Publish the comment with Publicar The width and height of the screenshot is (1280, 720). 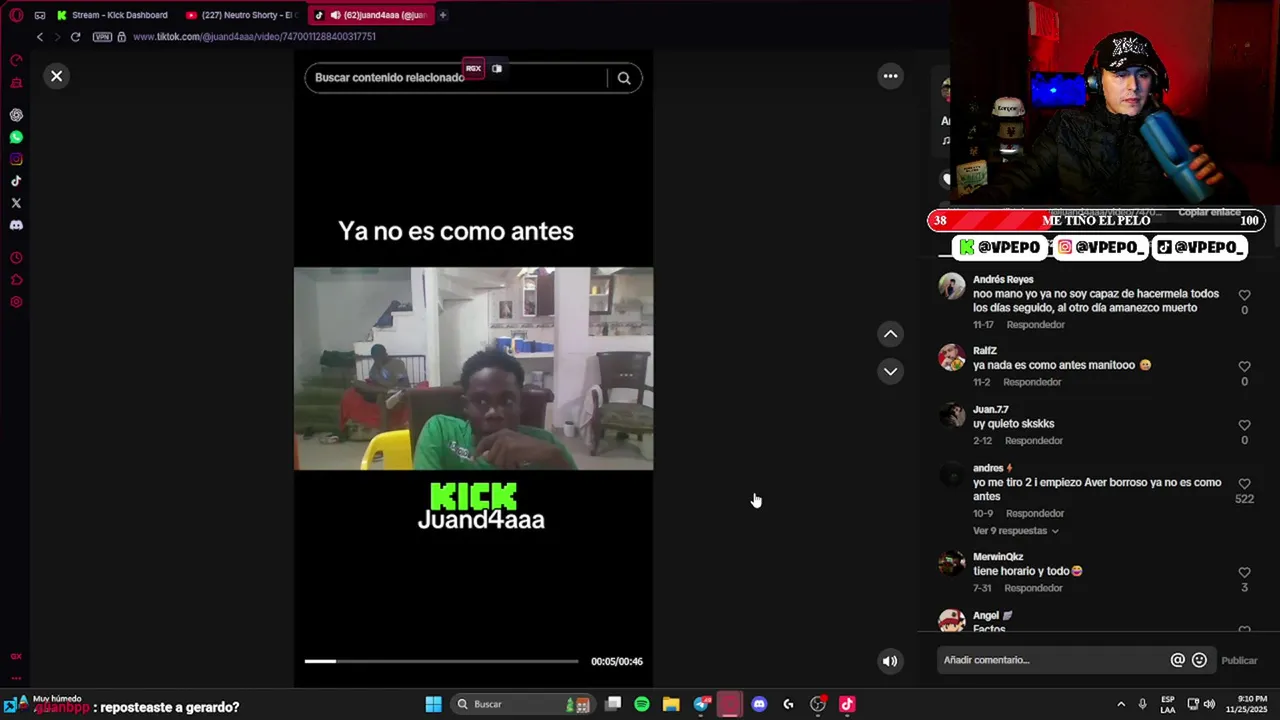tap(1239, 660)
